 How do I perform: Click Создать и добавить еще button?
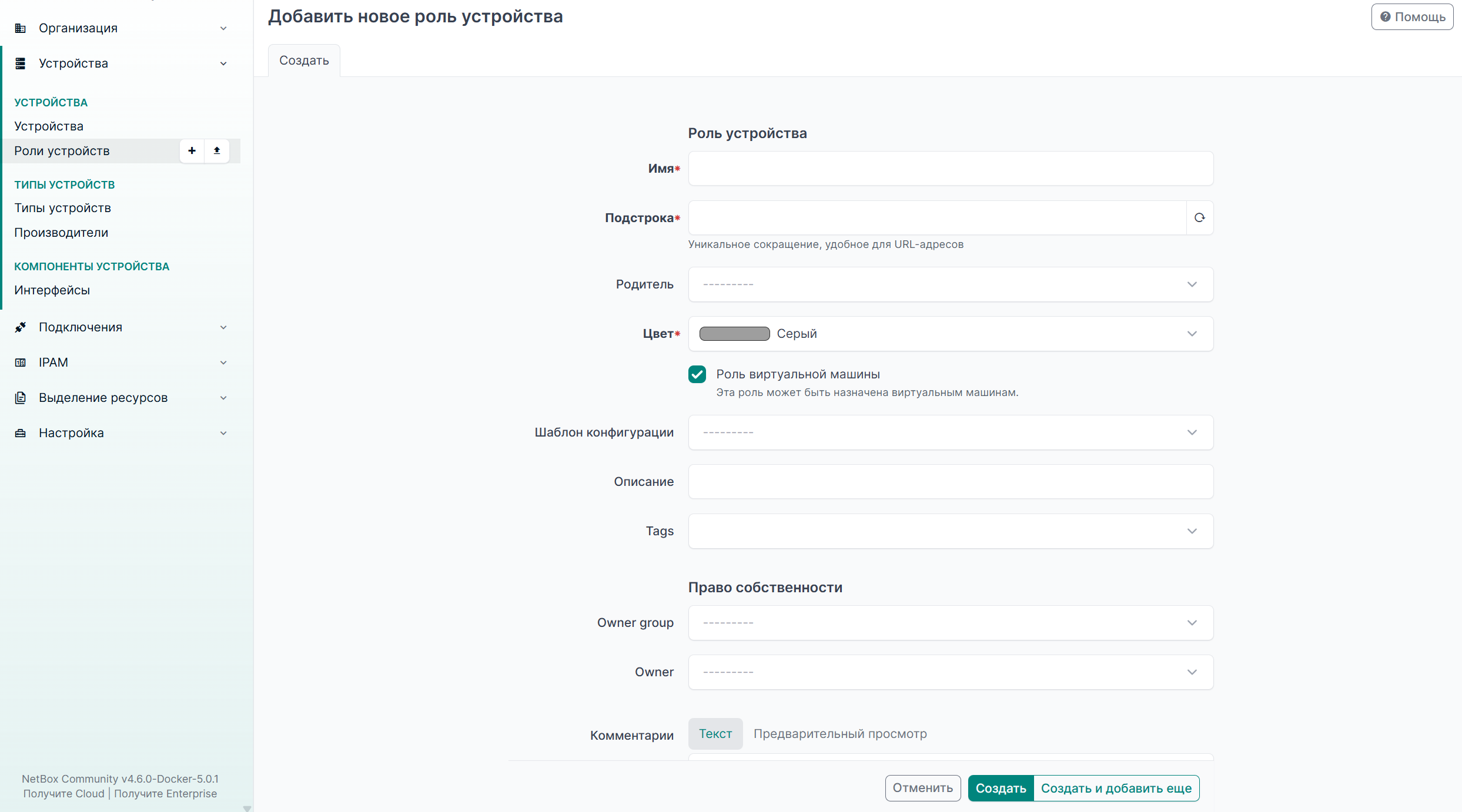(x=1116, y=788)
